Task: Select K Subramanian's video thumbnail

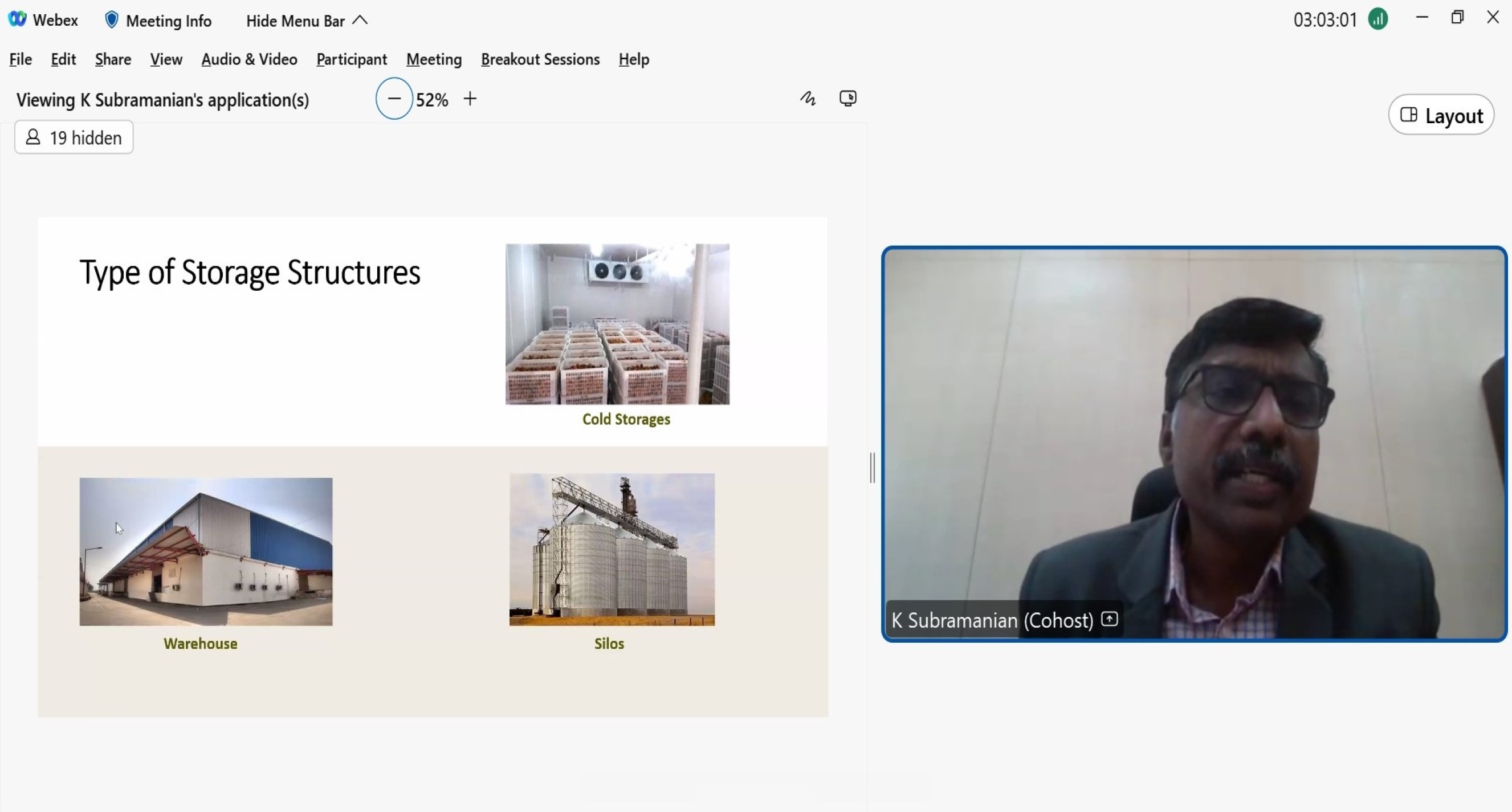Action: pyautogui.click(x=1194, y=444)
